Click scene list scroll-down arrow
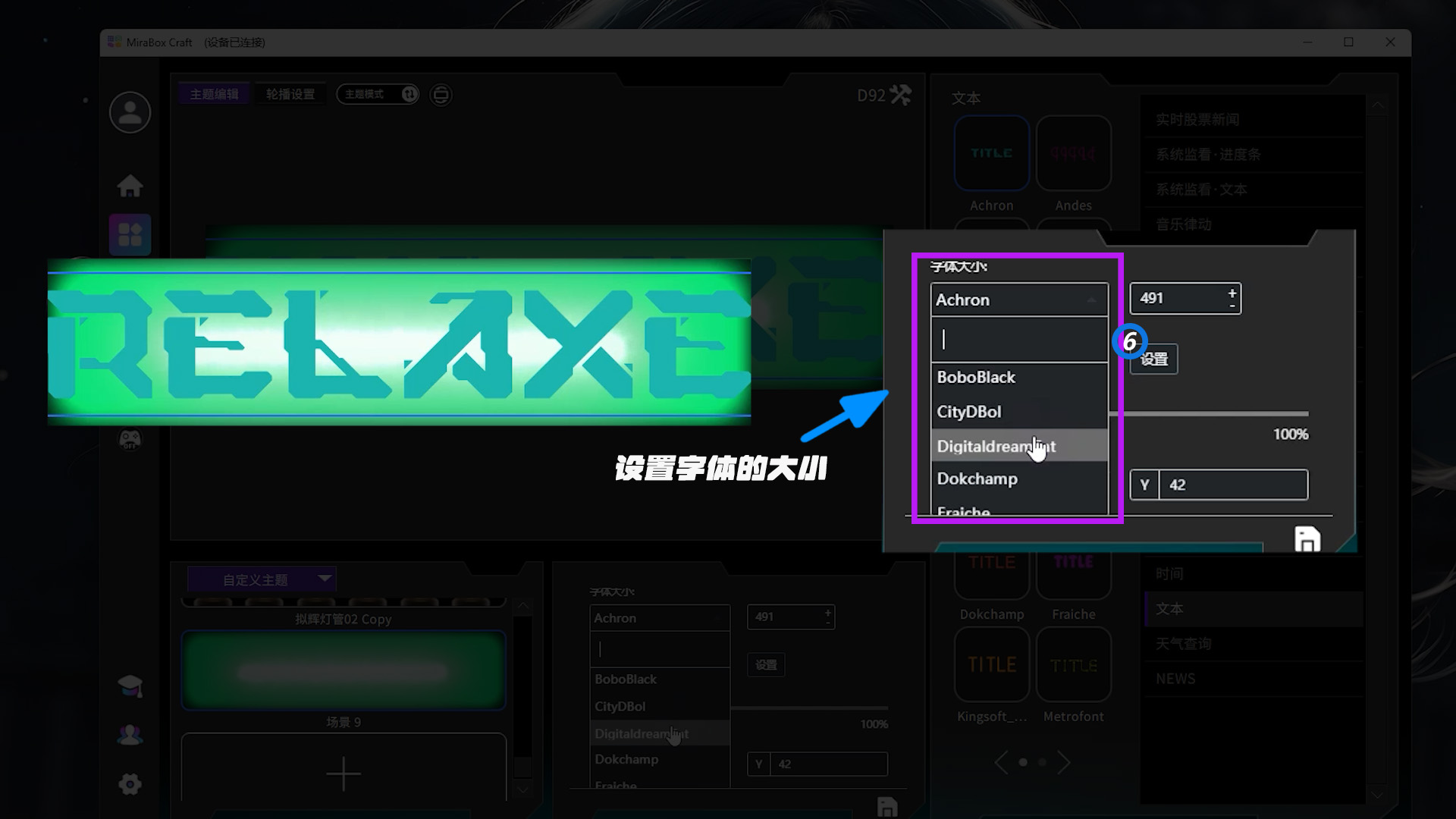1456x819 pixels. [522, 789]
